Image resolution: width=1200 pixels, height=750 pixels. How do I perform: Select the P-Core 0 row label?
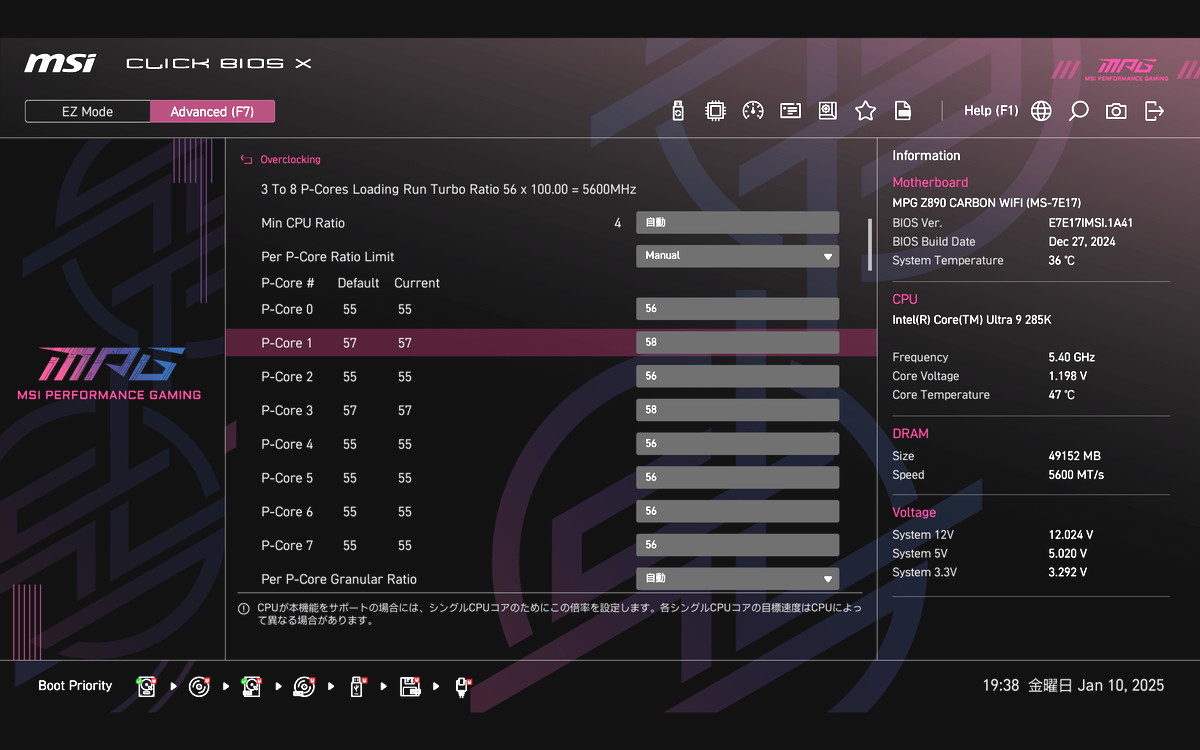[287, 310]
